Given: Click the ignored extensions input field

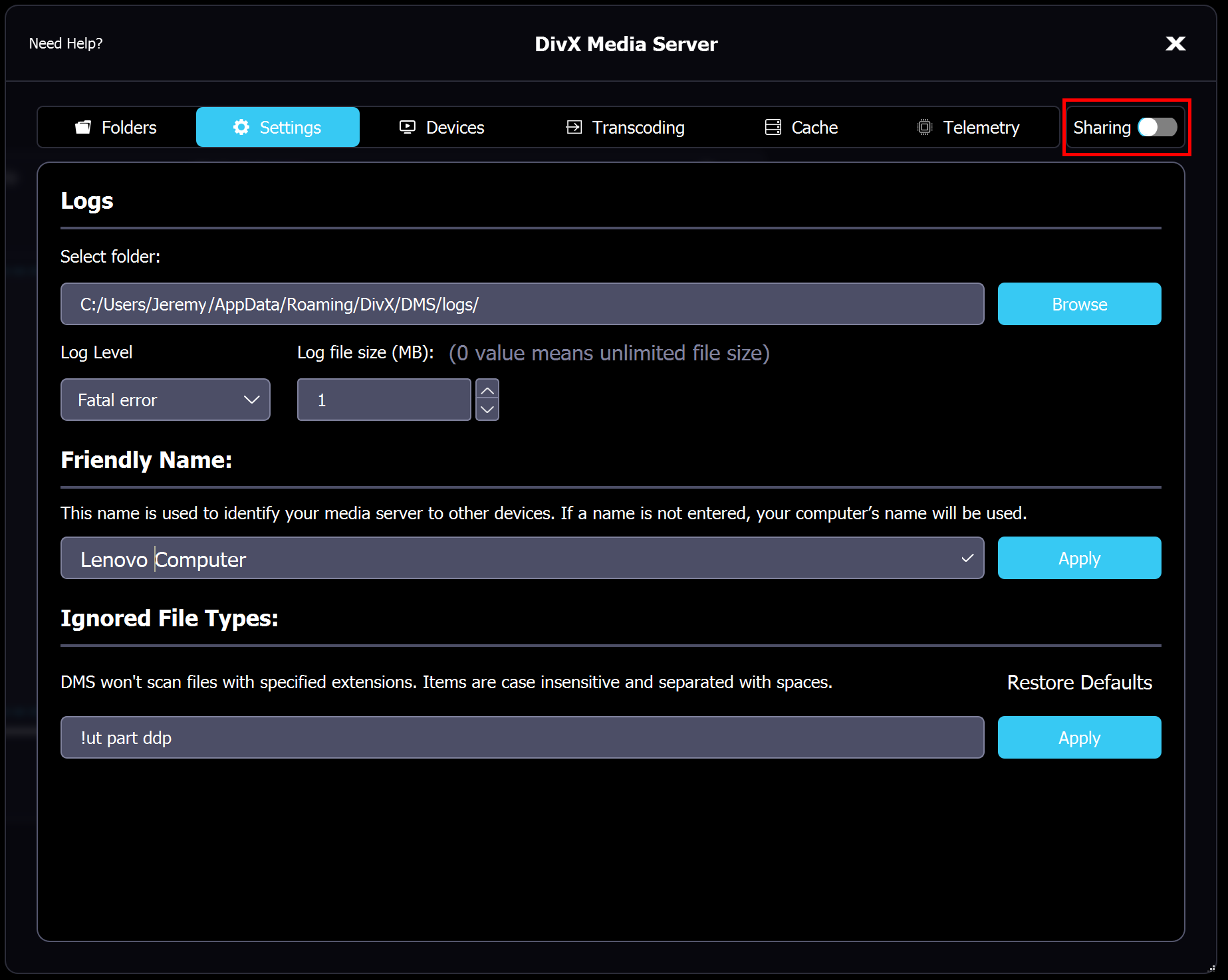Looking at the screenshot, I should coord(522,737).
